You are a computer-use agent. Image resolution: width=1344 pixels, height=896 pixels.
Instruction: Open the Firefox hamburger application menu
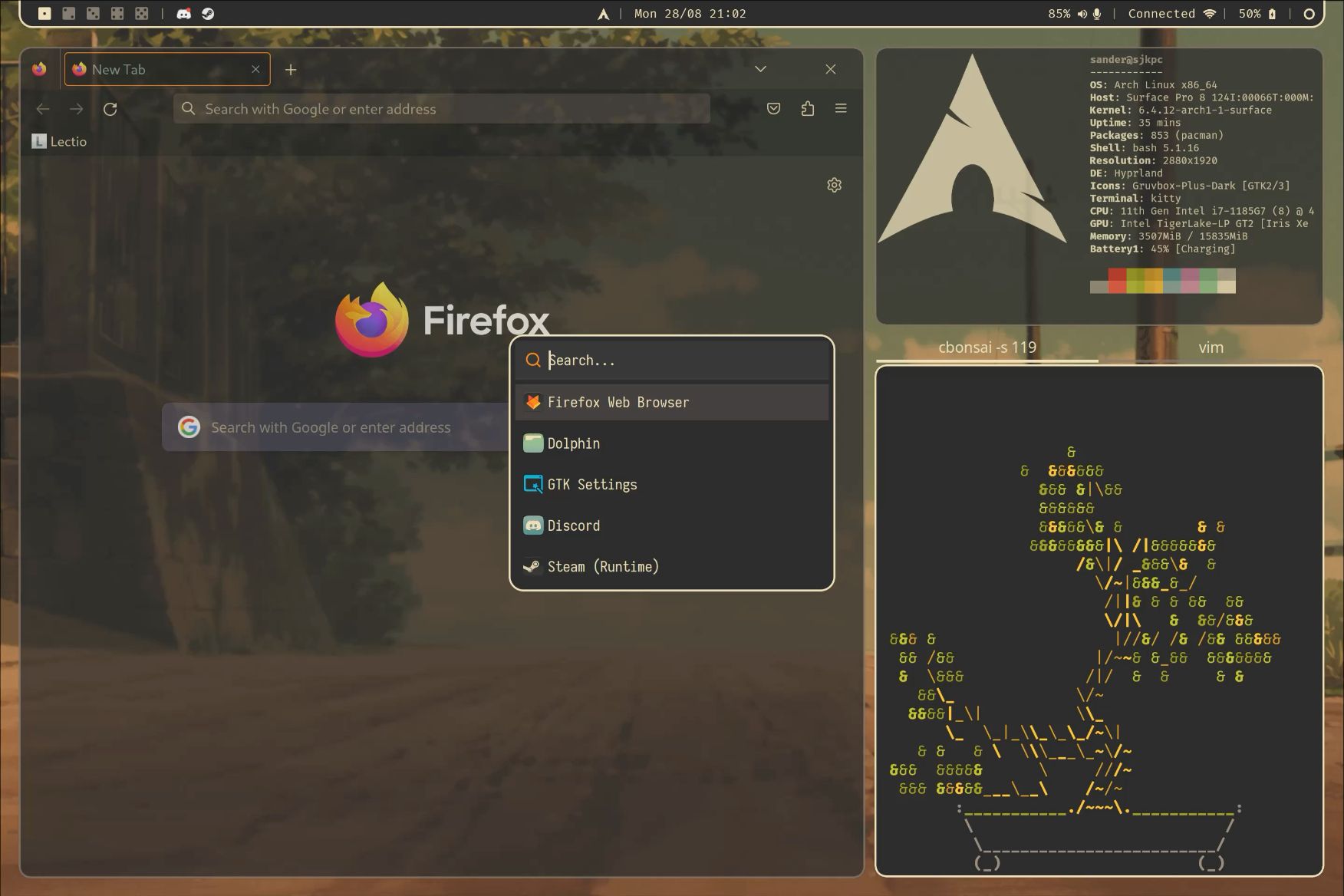(x=841, y=109)
